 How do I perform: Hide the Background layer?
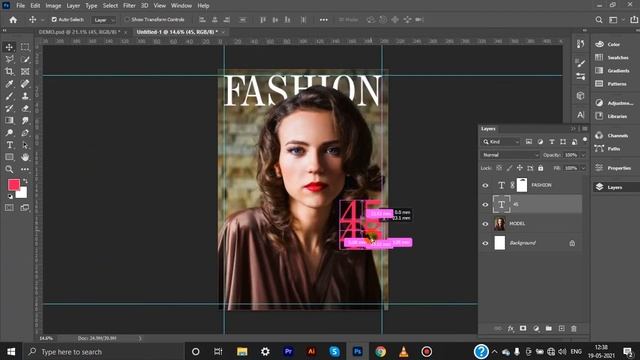(x=485, y=243)
